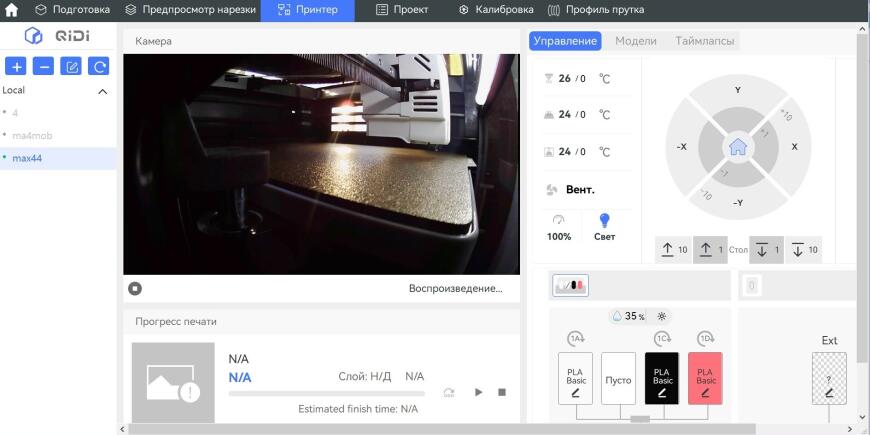Image resolution: width=870 pixels, height=435 pixels.
Task: Remove printer with the minus icon
Action: coord(43,66)
